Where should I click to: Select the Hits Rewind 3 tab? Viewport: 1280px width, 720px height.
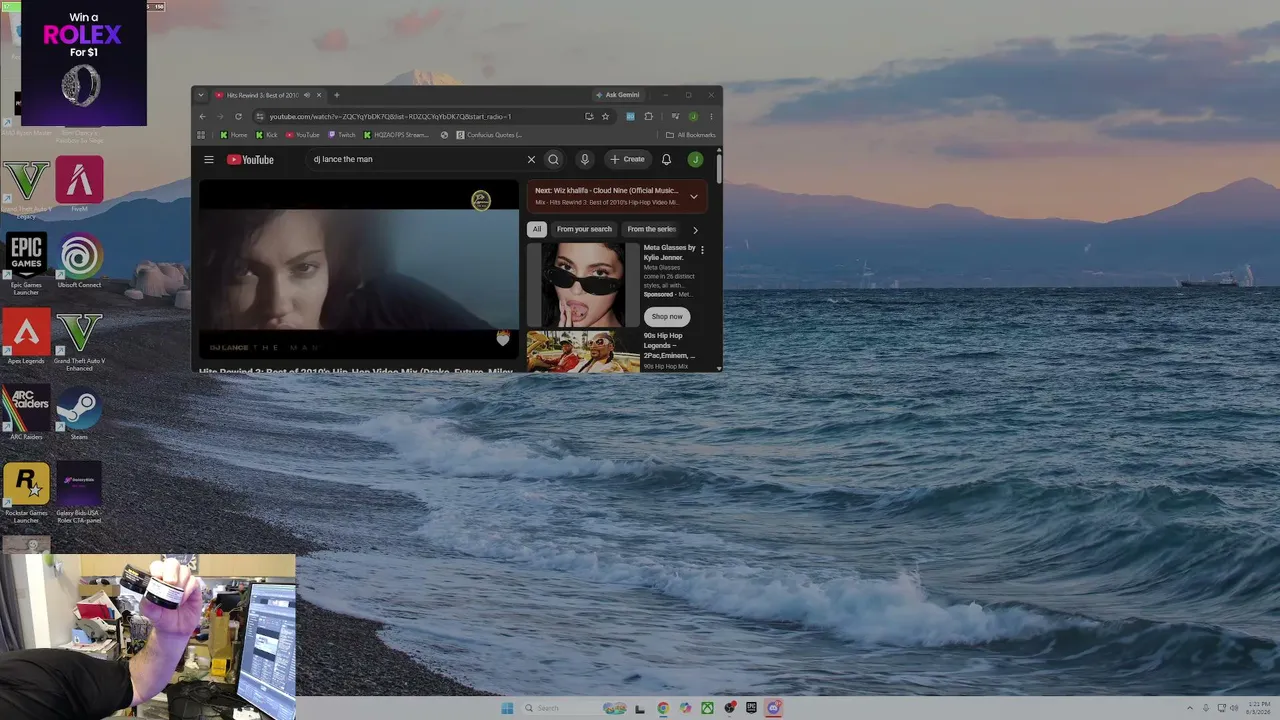point(262,95)
